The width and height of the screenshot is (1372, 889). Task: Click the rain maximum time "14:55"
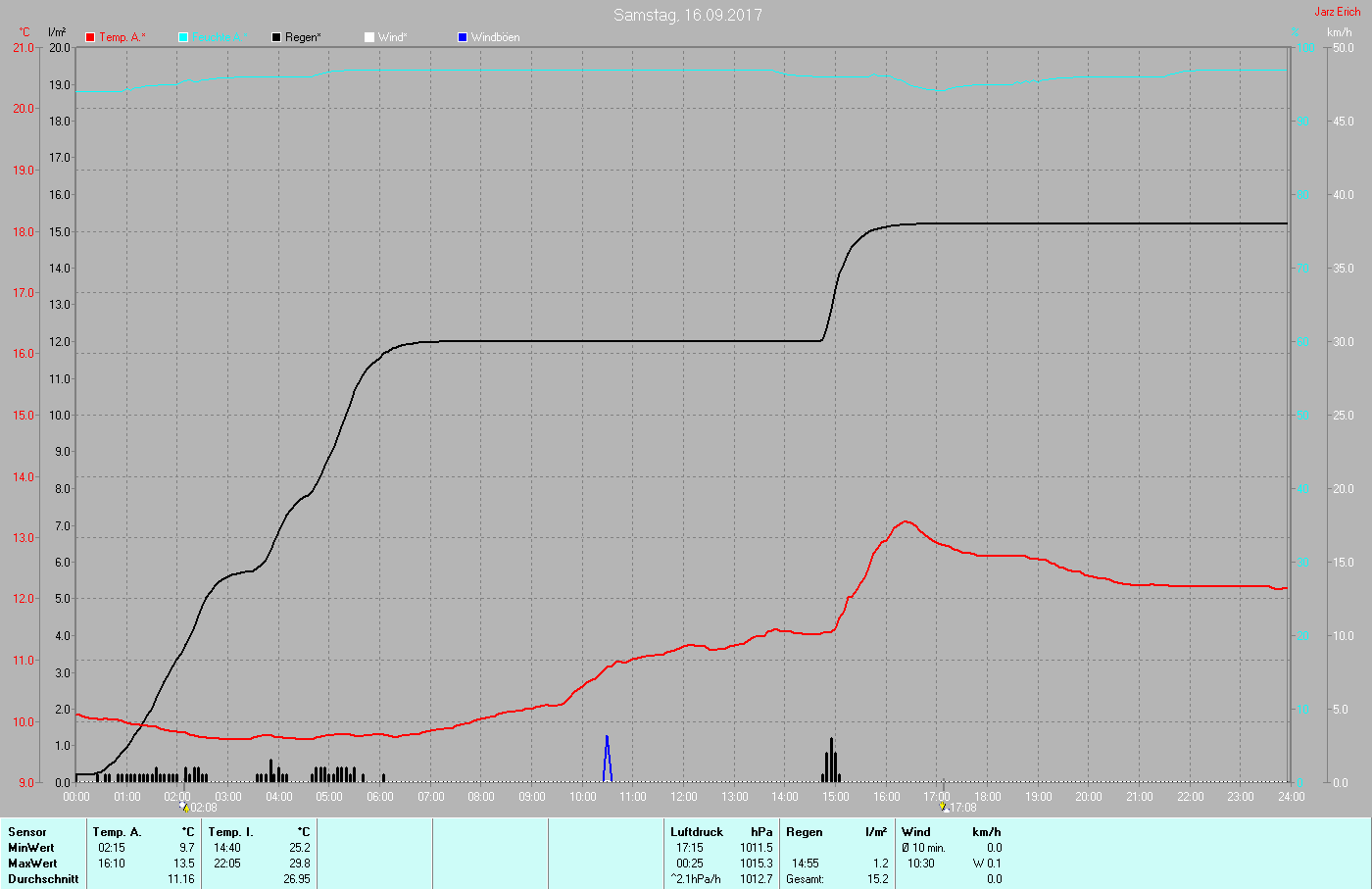click(x=806, y=864)
